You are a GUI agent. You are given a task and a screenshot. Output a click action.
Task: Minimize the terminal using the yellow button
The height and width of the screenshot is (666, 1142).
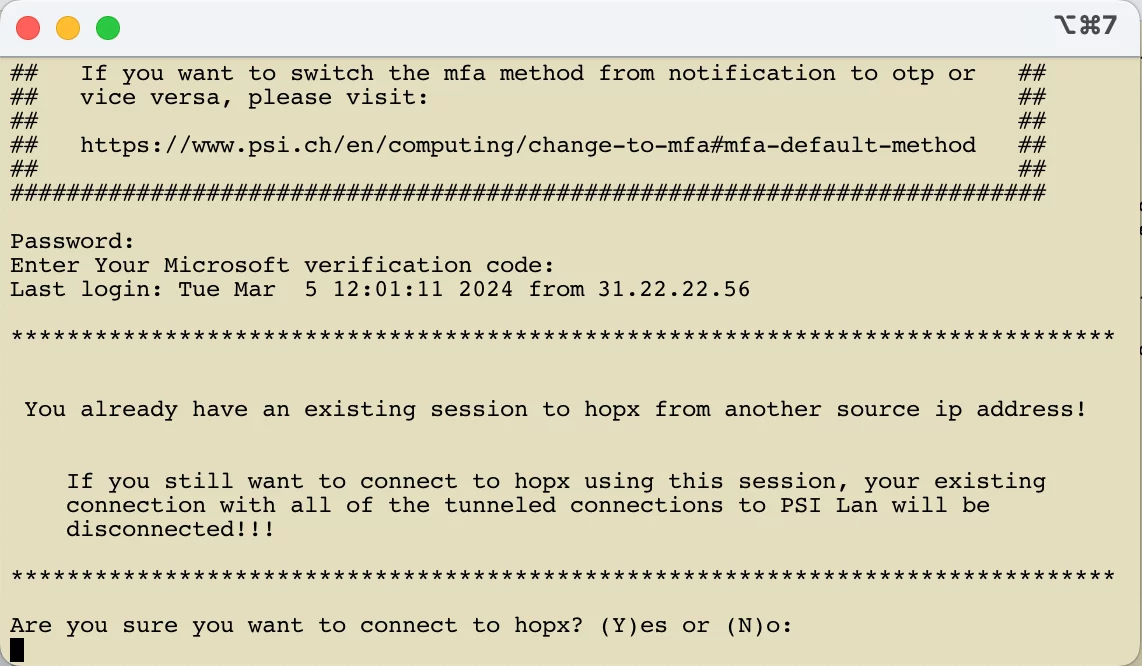pyautogui.click(x=68, y=28)
